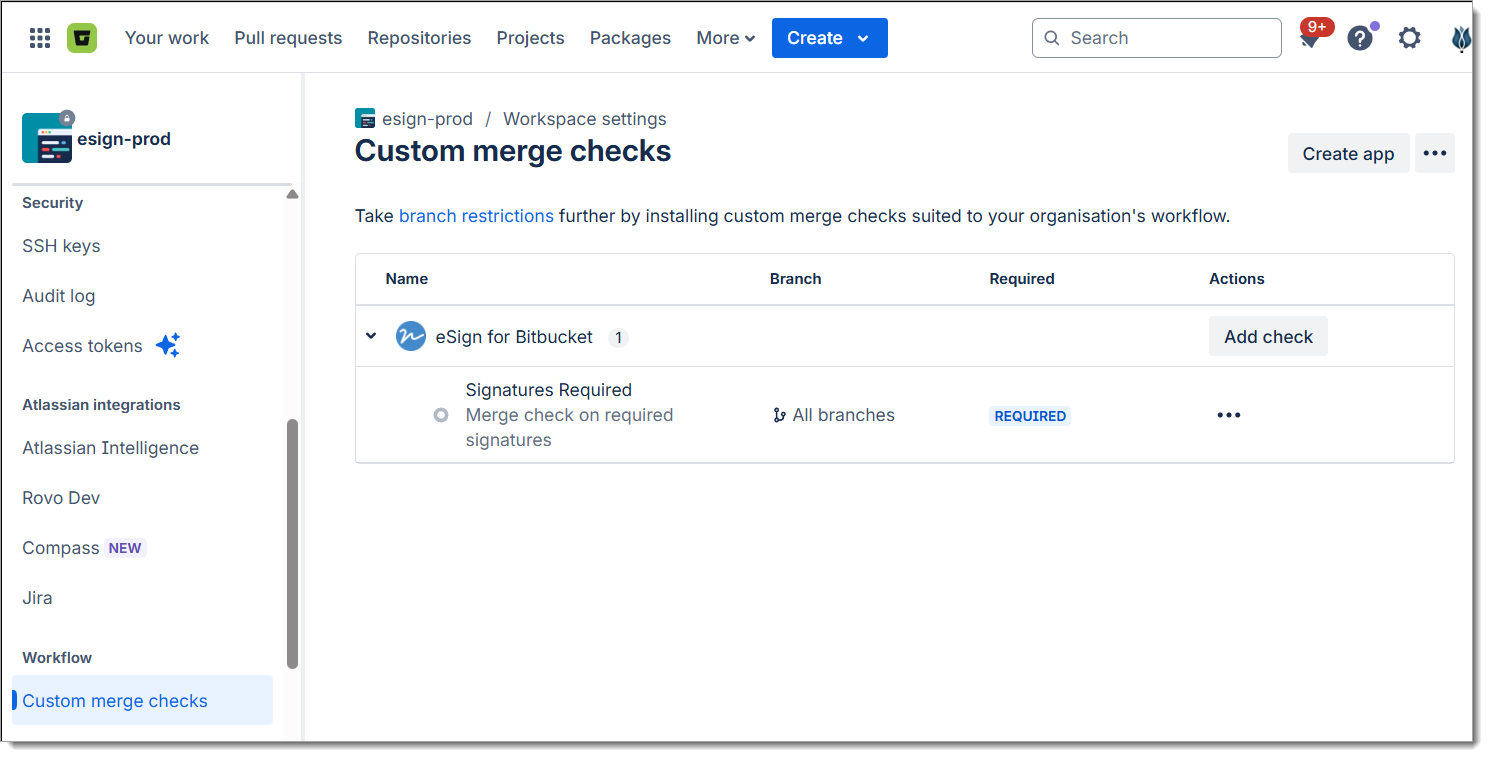Image resolution: width=1488 pixels, height=757 pixels.
Task: Click the profile avatar in top bar
Action: 1460,38
